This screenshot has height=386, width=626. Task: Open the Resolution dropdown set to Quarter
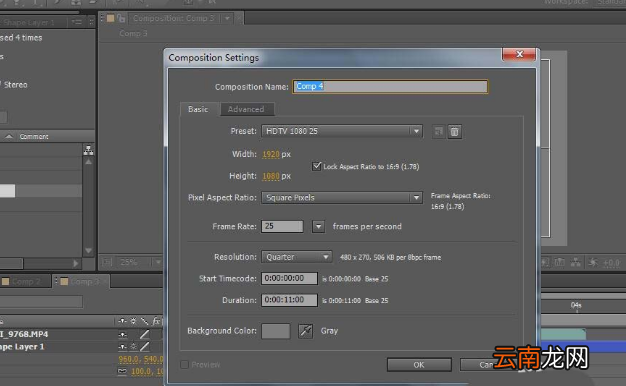[297, 257]
